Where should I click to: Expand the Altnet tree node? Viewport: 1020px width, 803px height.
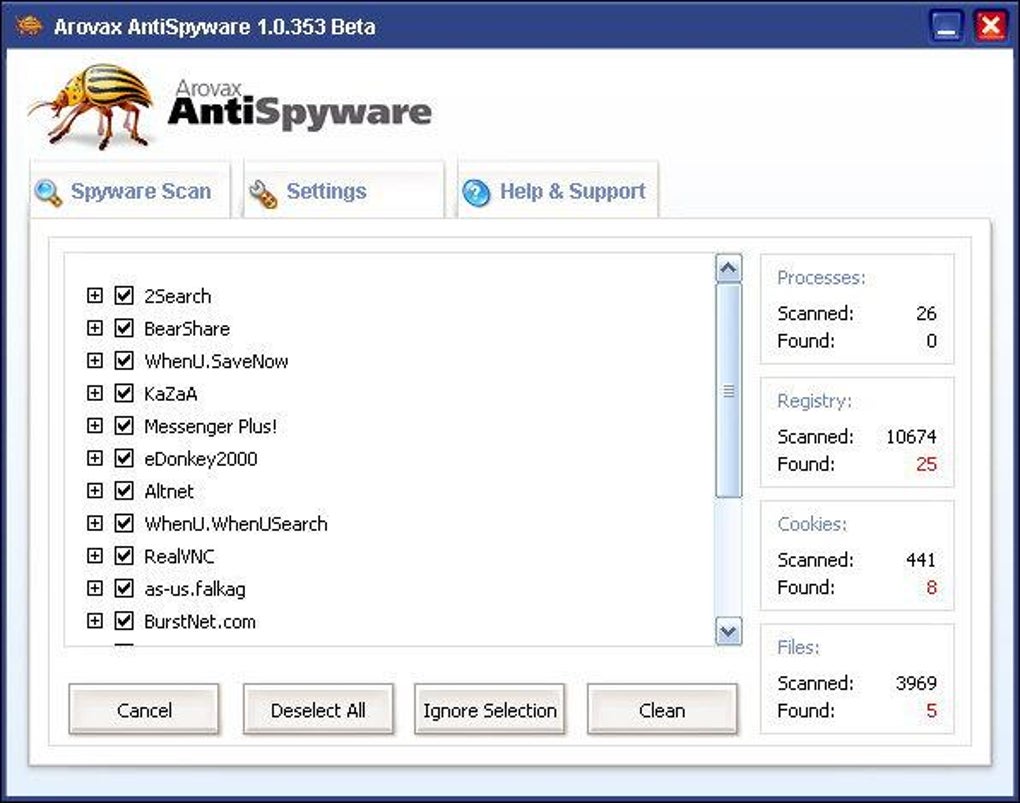click(x=95, y=491)
